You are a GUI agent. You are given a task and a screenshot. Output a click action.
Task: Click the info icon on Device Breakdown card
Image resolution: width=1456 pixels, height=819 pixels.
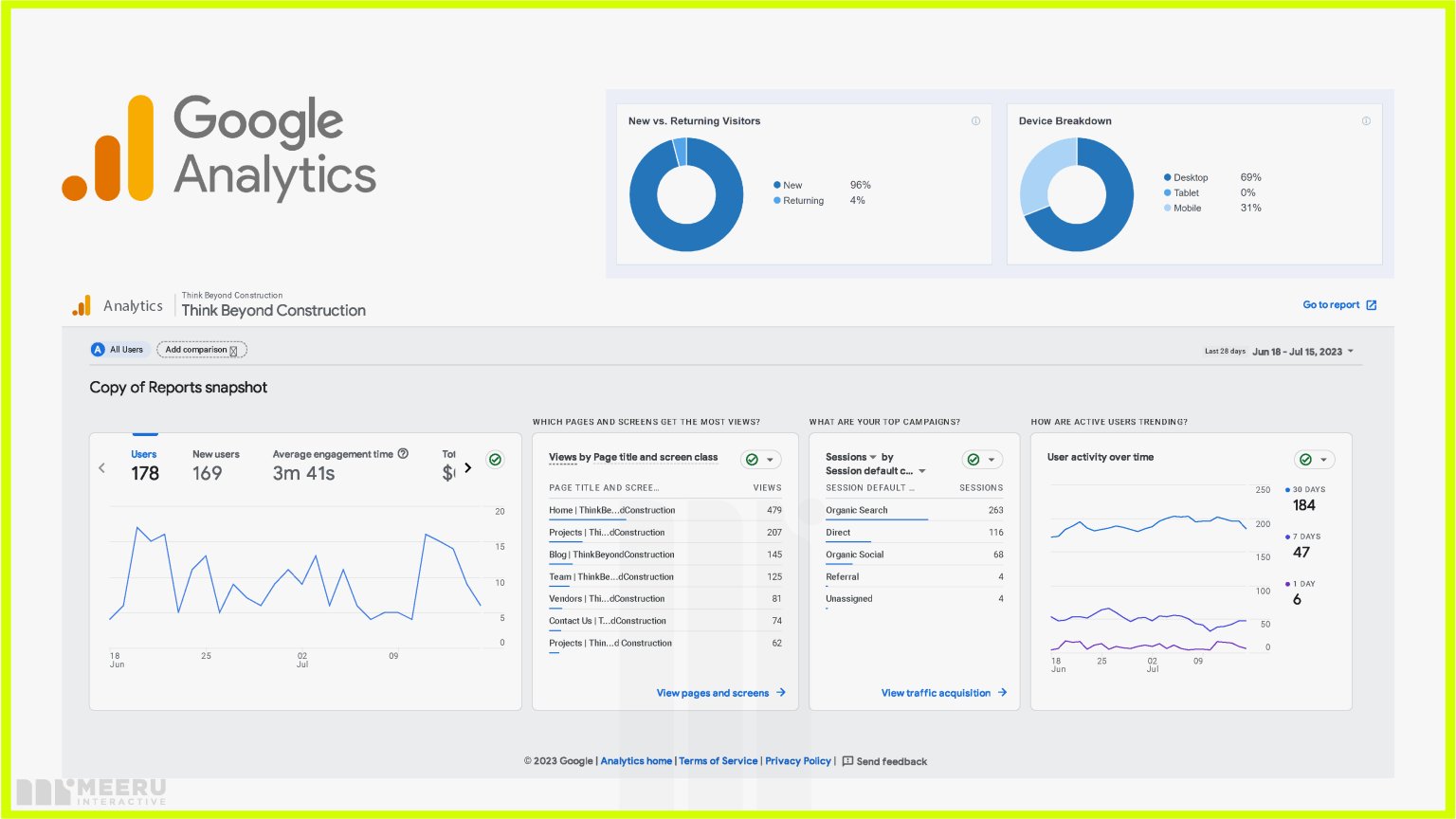coord(1366,121)
